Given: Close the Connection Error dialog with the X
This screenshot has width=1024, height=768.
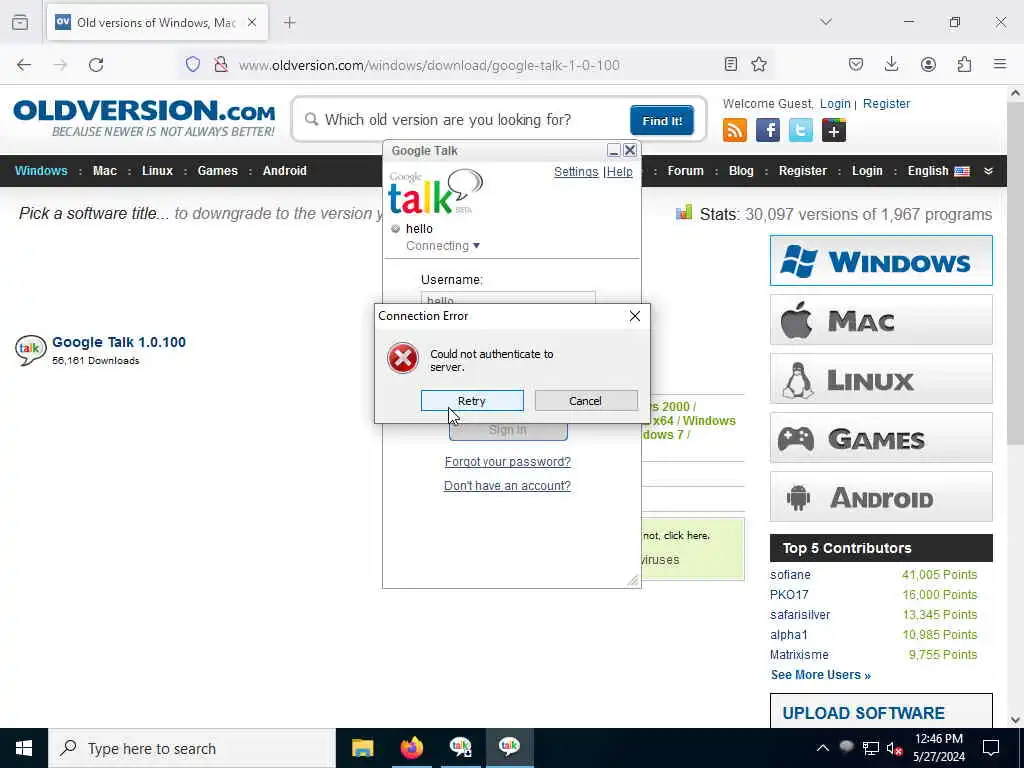Looking at the screenshot, I should (634, 316).
